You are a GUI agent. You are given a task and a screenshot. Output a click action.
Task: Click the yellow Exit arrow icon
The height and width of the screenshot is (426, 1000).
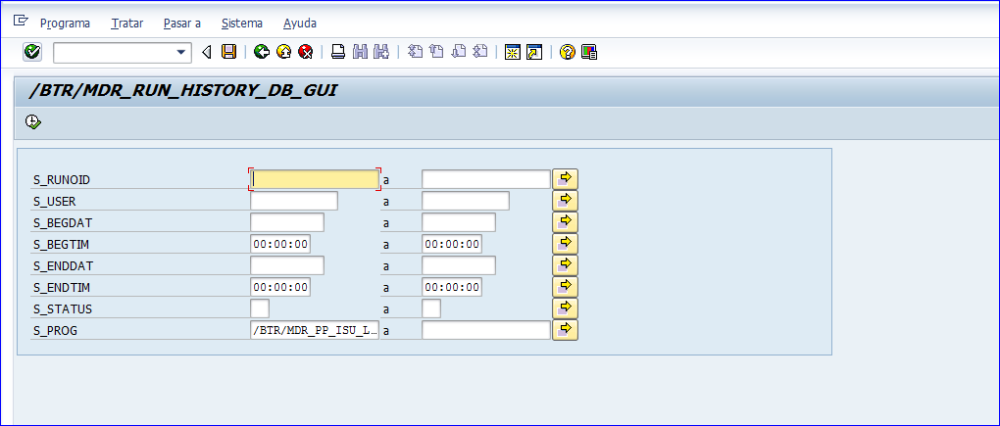click(x=284, y=52)
